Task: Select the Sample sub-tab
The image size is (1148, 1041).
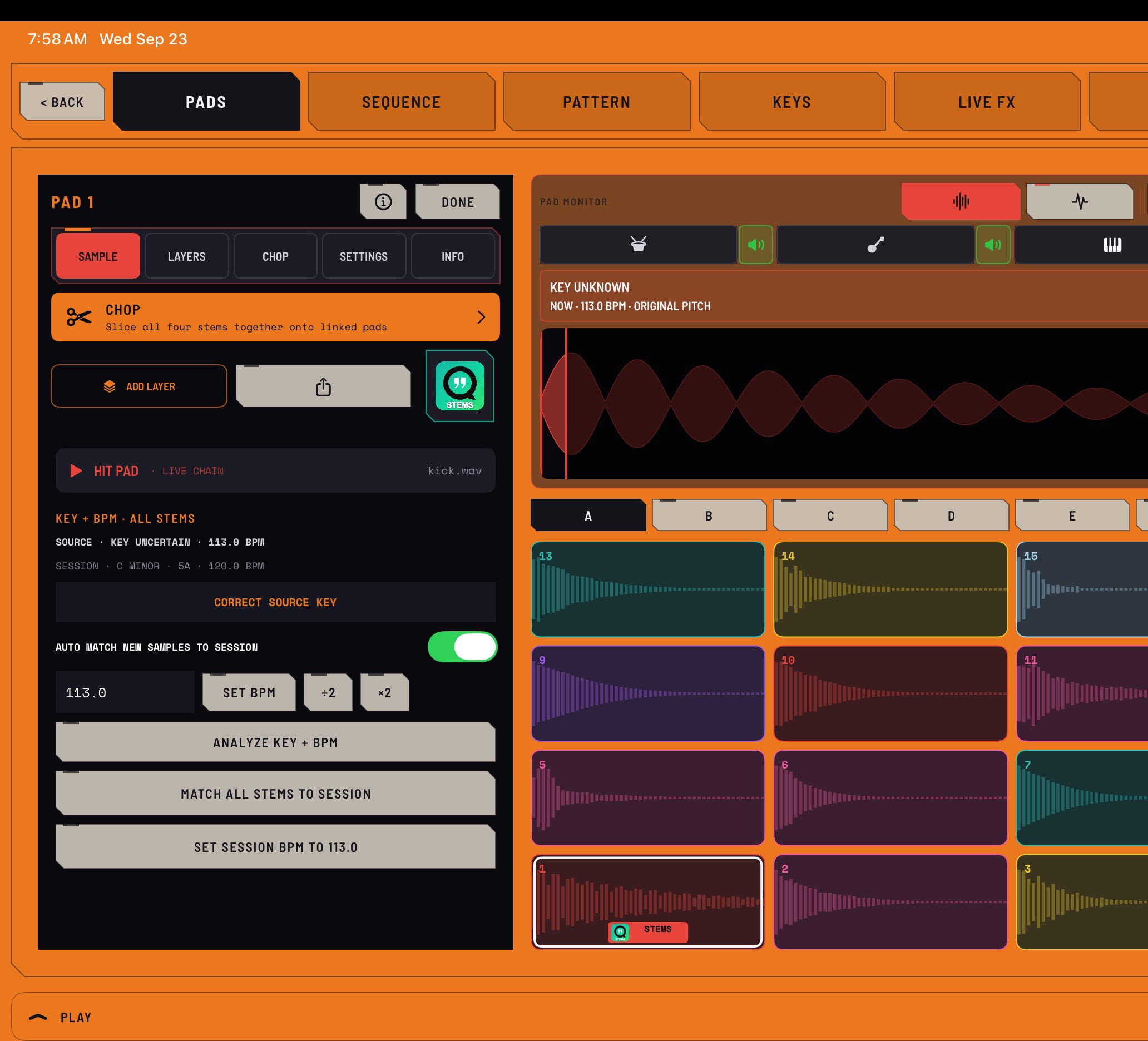Action: pos(98,256)
